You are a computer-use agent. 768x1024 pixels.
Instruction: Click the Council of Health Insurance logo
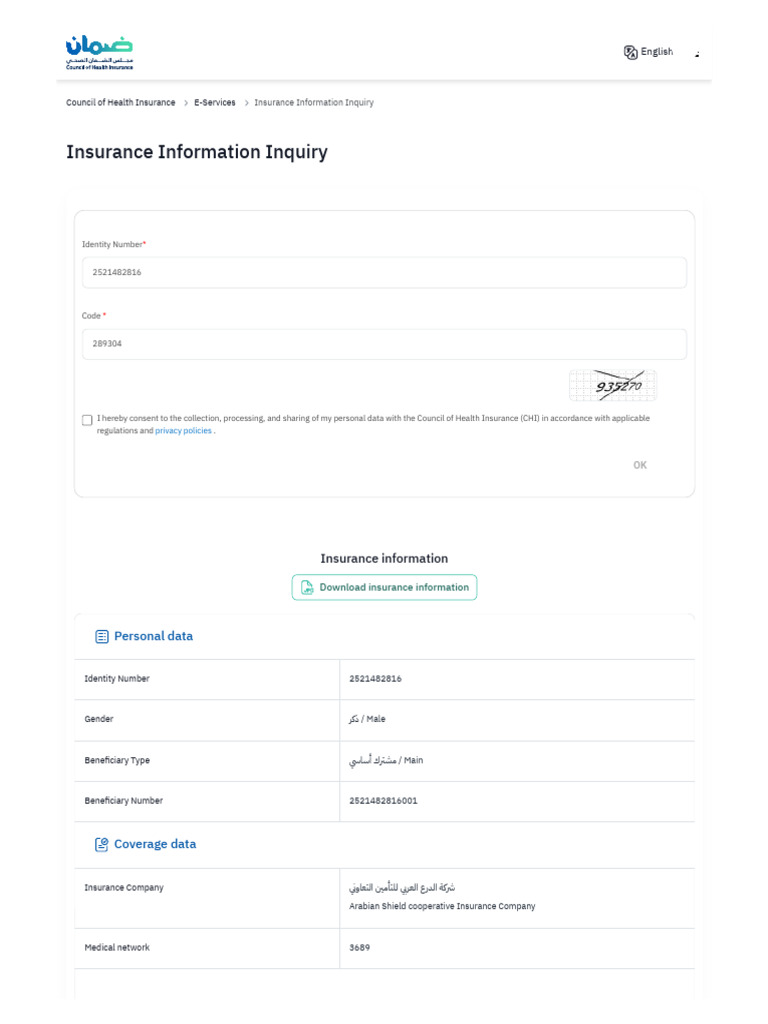pyautogui.click(x=99, y=52)
